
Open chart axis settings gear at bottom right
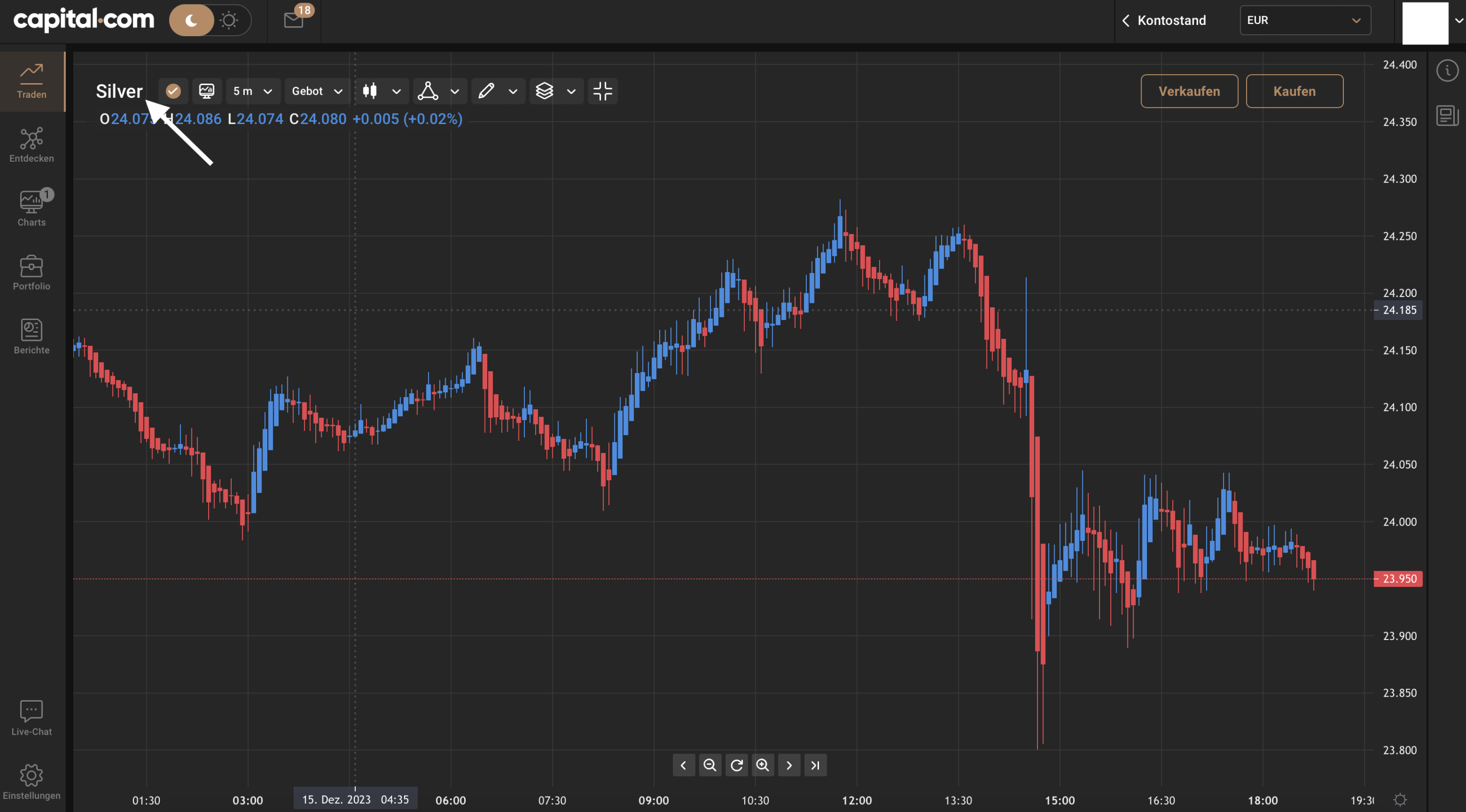point(1401,799)
